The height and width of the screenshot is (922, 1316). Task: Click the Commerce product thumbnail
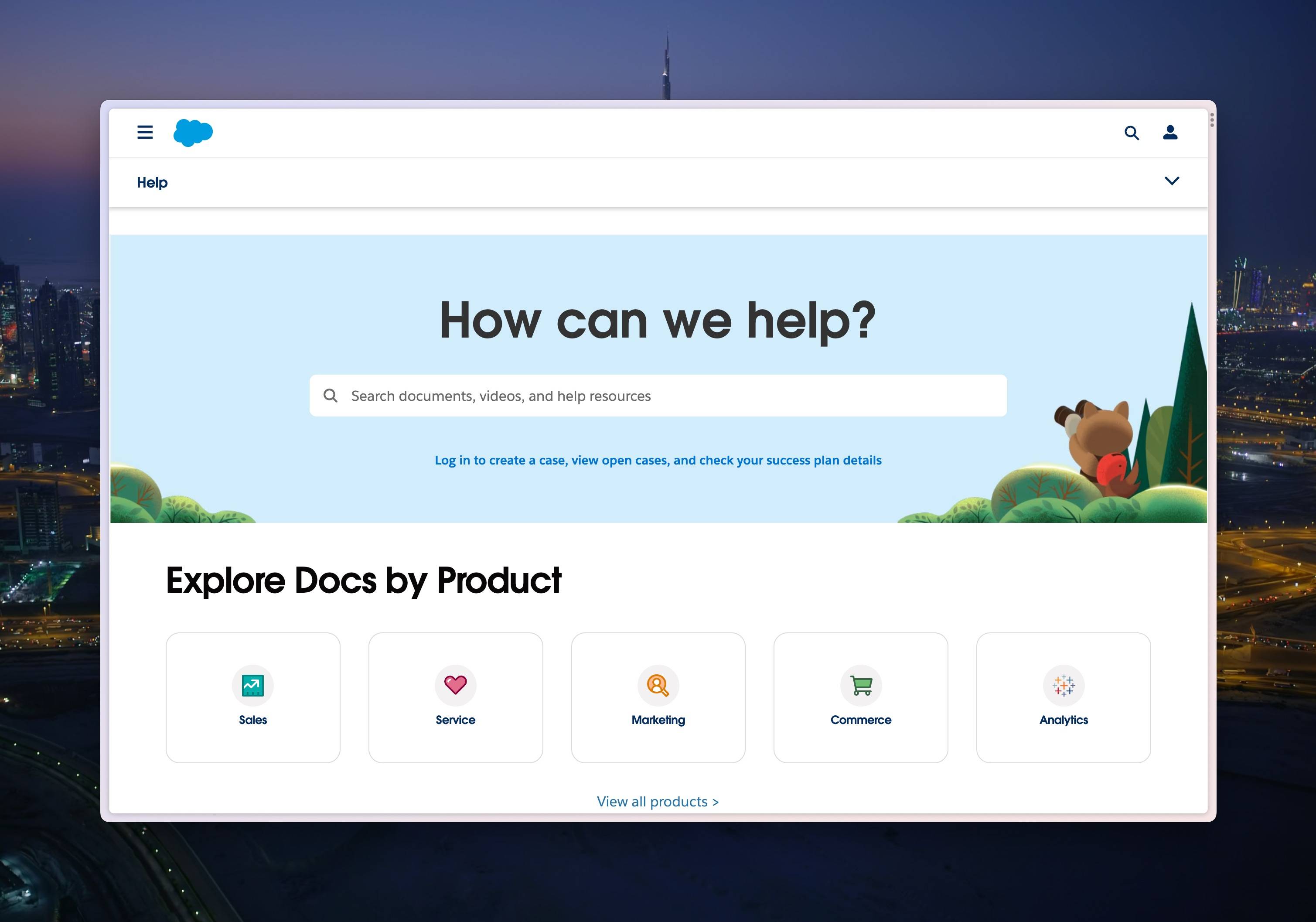pos(859,697)
